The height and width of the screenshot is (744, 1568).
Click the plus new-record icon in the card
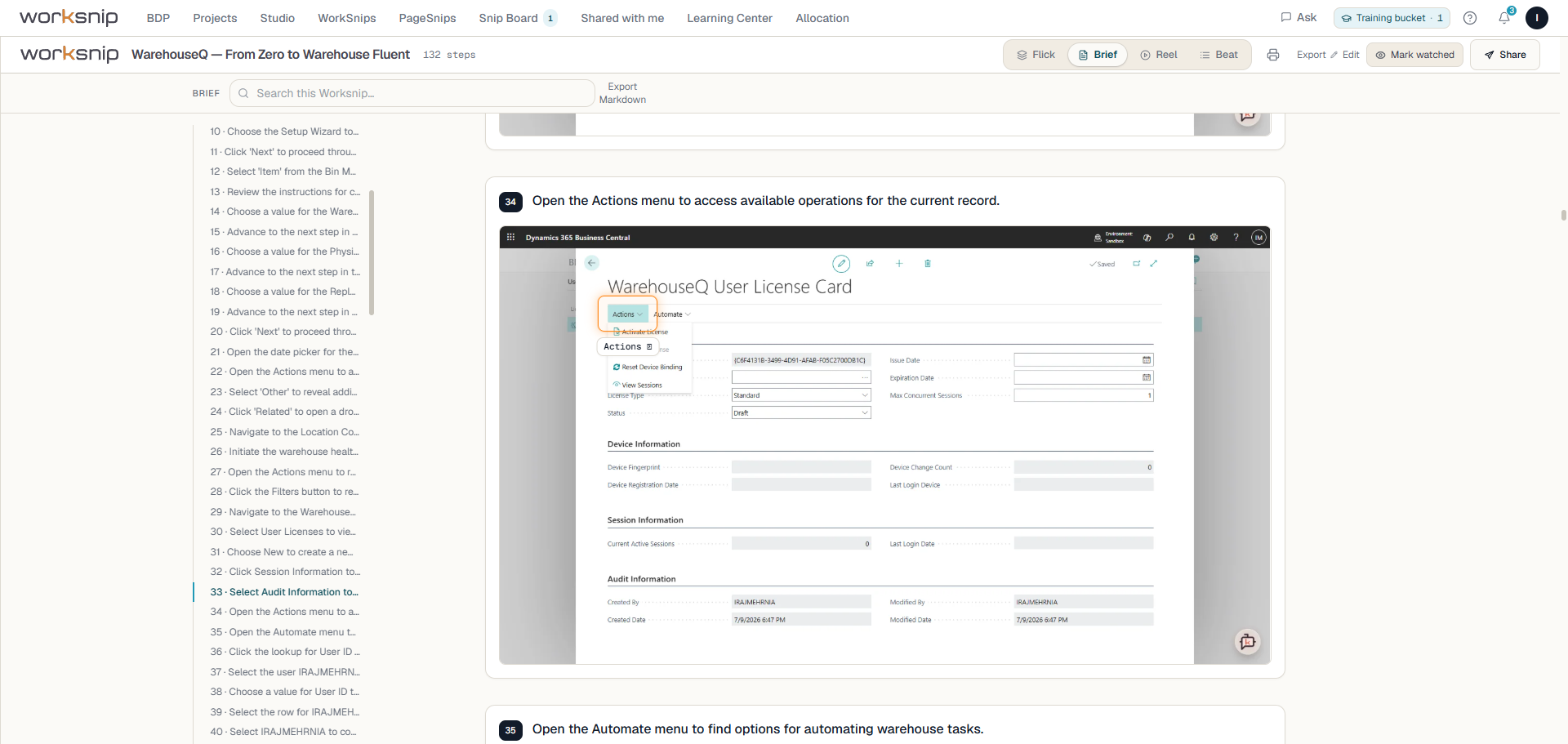pyautogui.click(x=899, y=264)
